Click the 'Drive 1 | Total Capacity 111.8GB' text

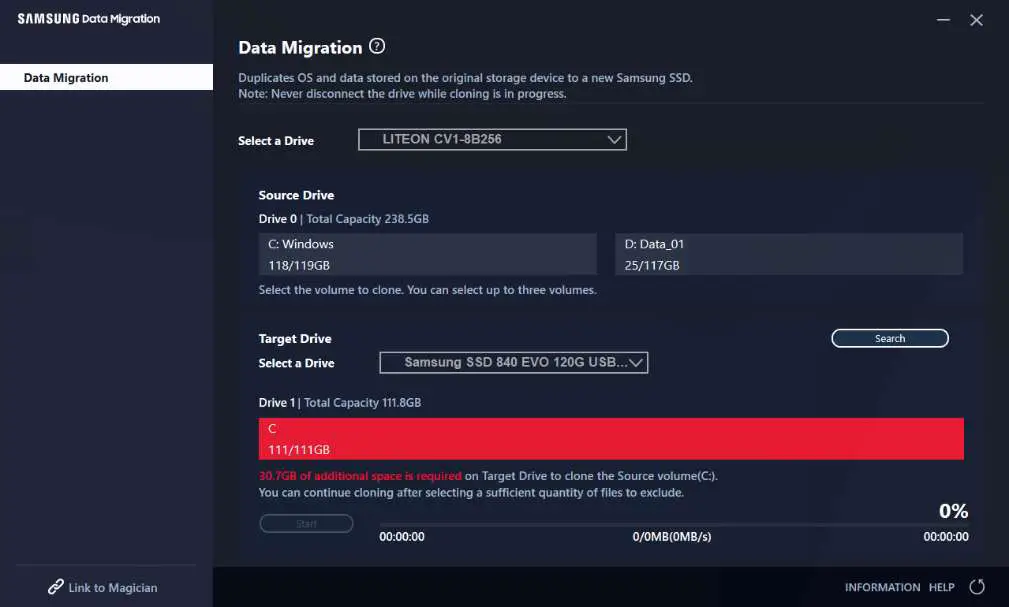click(x=340, y=402)
